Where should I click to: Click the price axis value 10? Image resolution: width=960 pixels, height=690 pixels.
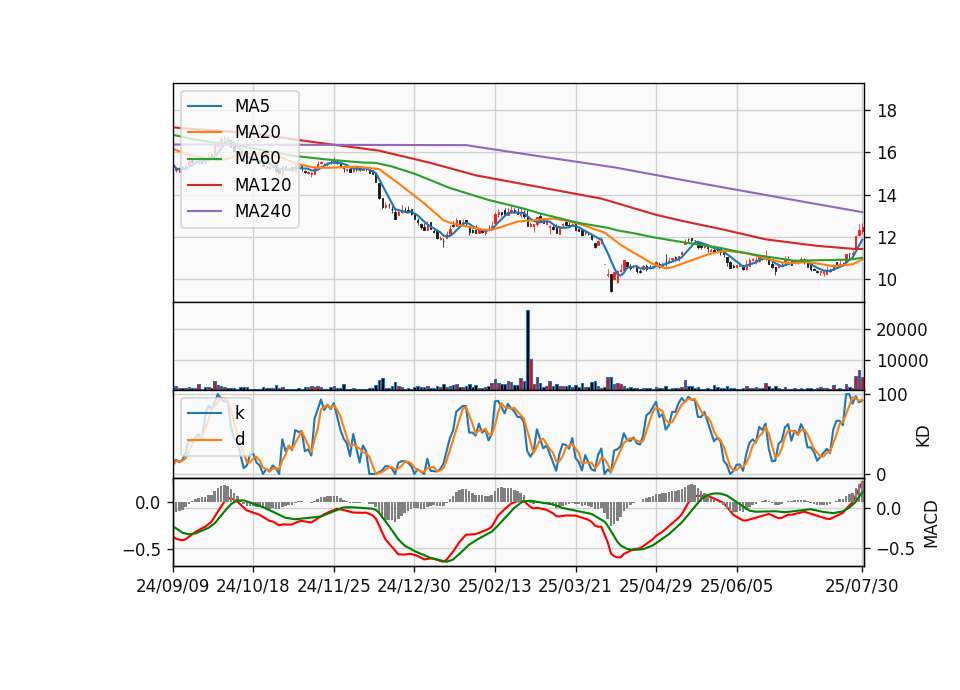[887, 280]
